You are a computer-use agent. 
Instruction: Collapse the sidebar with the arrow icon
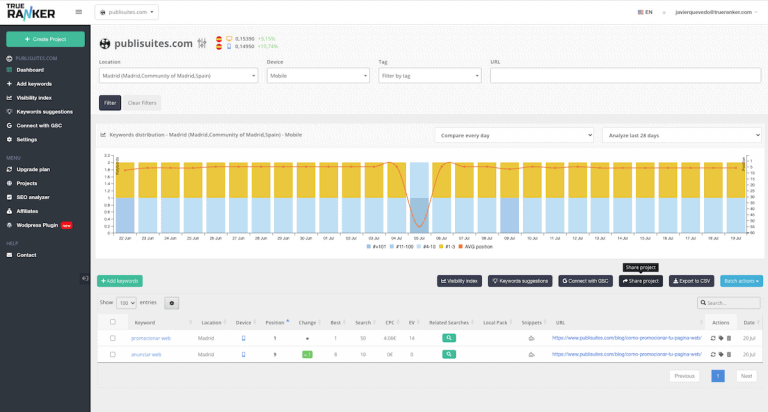pyautogui.click(x=85, y=278)
